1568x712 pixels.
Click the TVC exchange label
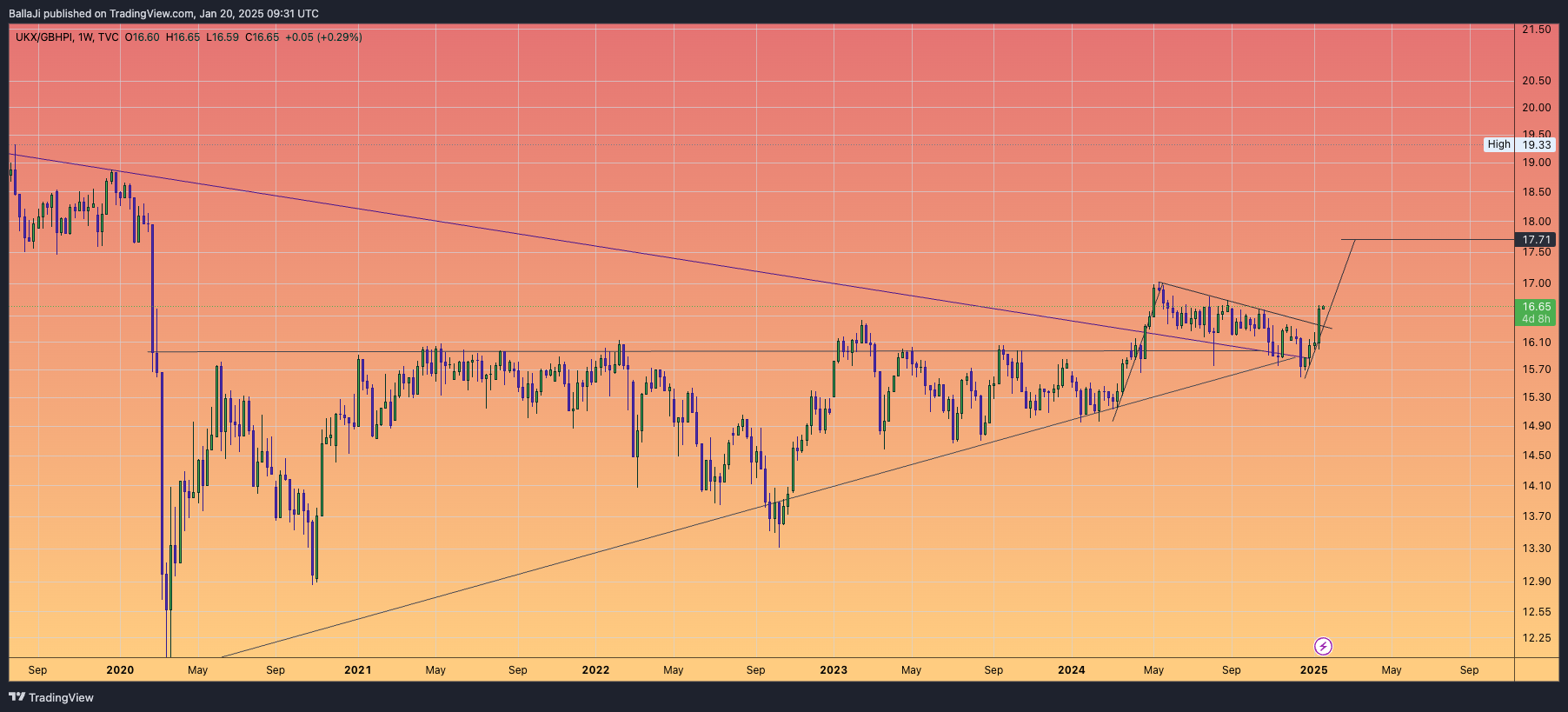[109, 37]
